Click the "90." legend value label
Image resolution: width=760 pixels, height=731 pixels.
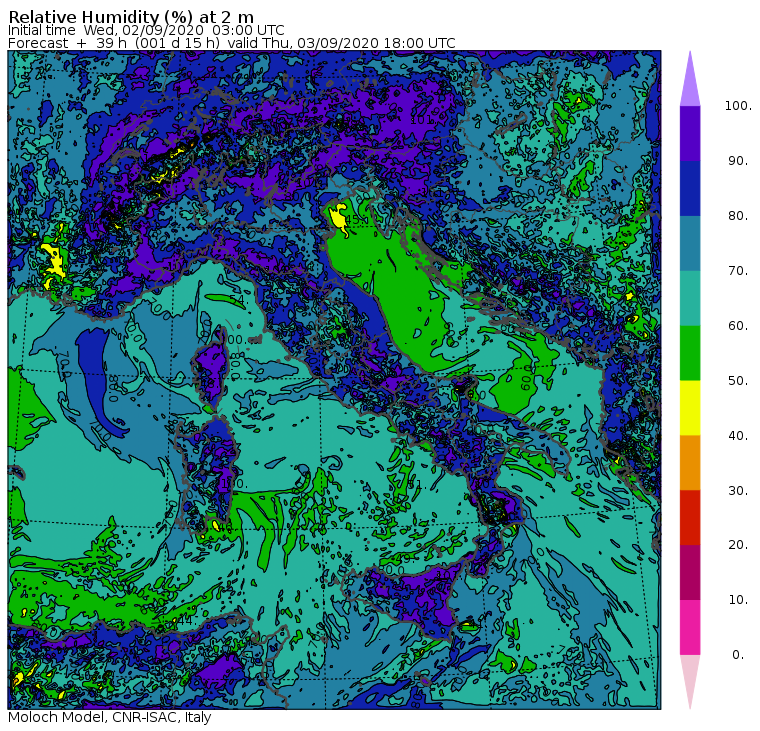738,160
